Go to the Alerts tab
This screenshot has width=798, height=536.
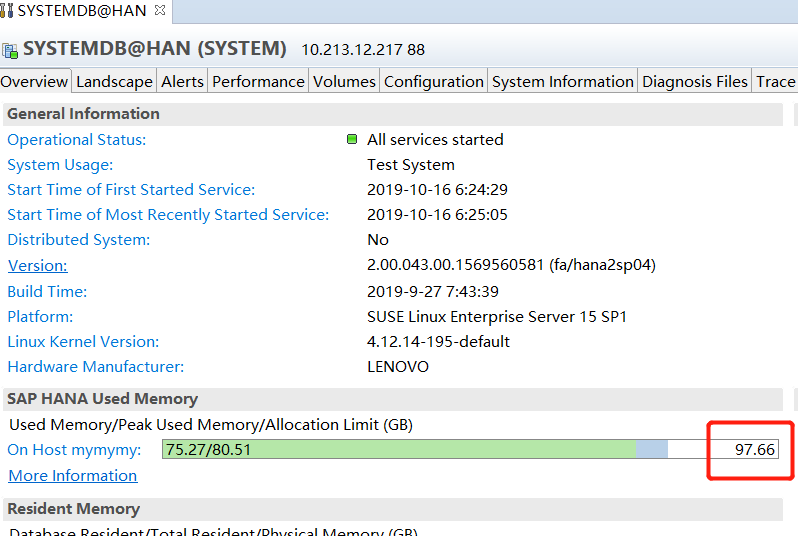pos(182,81)
